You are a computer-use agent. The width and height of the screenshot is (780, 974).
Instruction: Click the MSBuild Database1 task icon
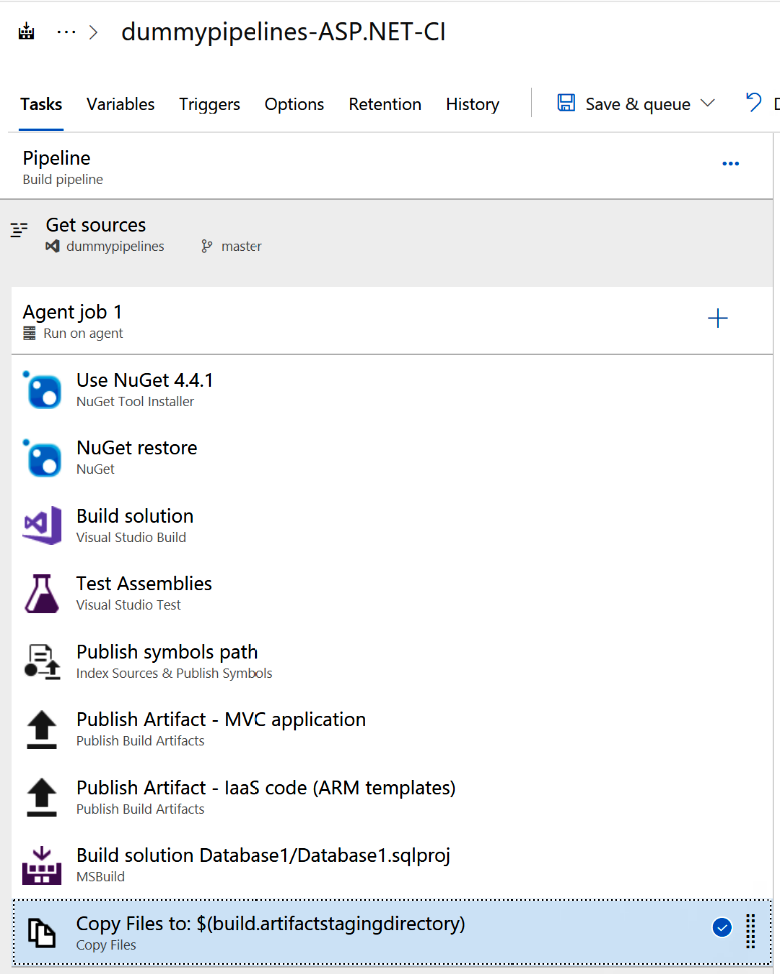42,865
